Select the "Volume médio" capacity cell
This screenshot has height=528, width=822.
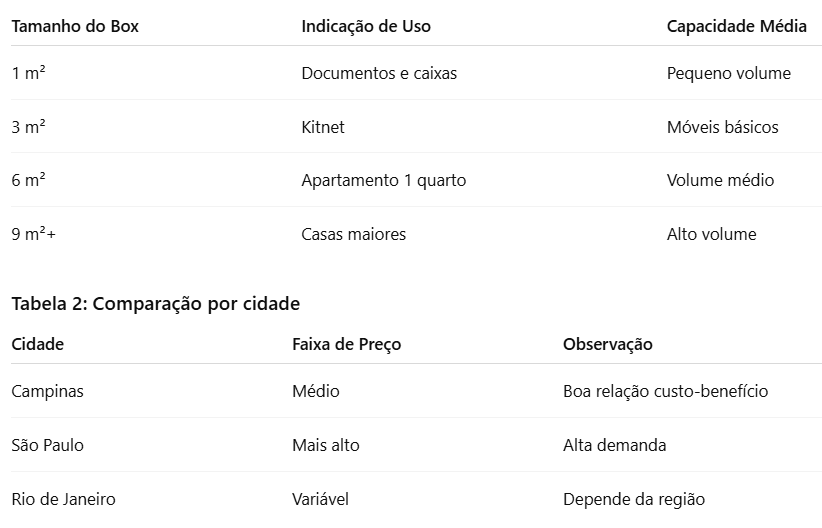(720, 181)
